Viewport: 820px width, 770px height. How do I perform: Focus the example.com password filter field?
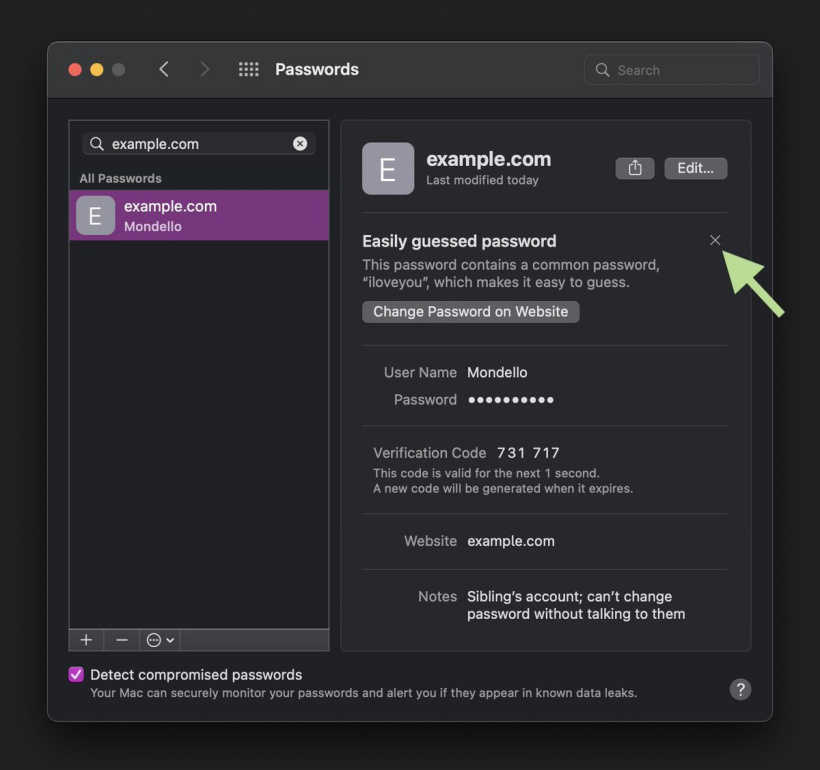point(199,144)
